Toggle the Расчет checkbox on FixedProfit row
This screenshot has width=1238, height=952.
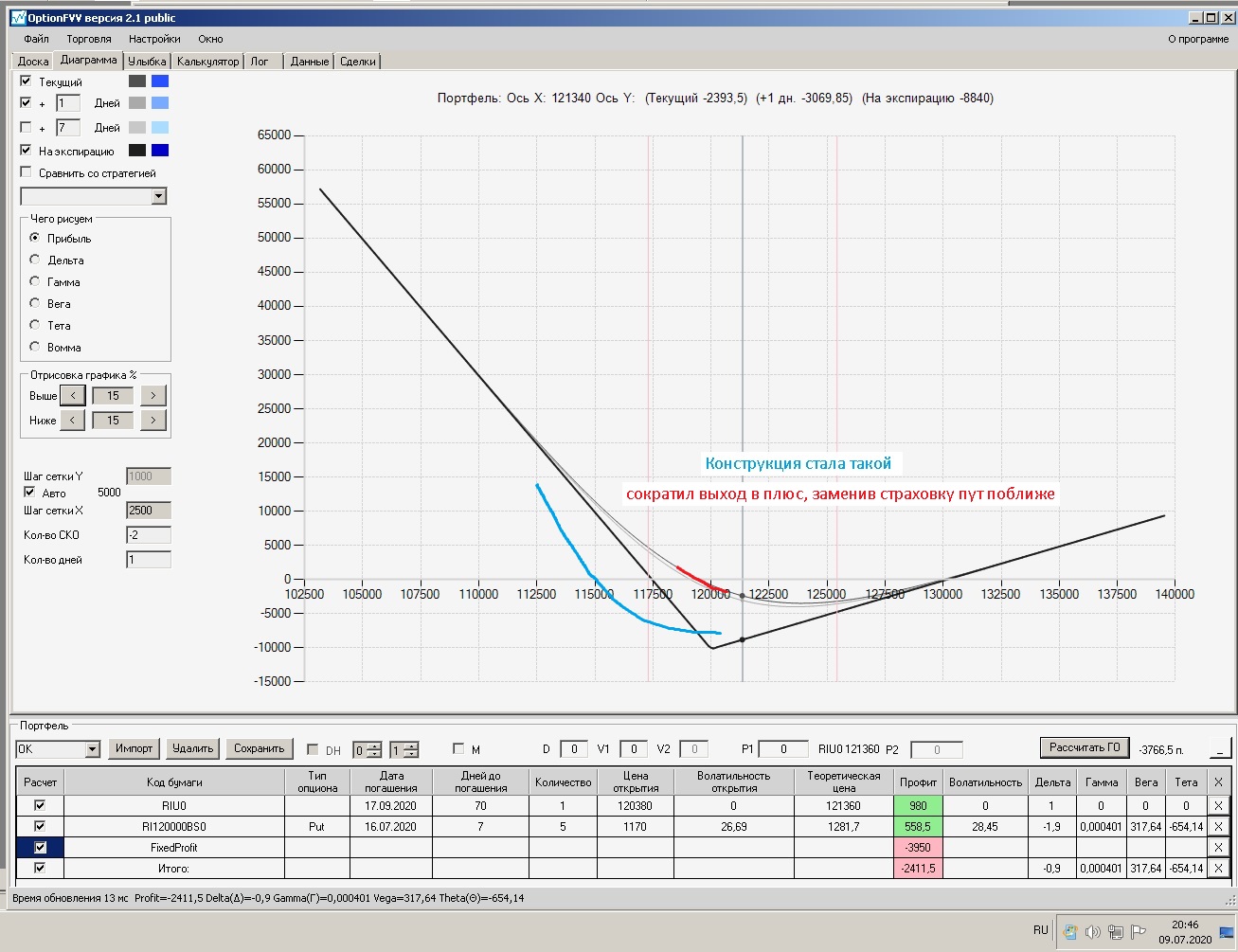pos(40,847)
